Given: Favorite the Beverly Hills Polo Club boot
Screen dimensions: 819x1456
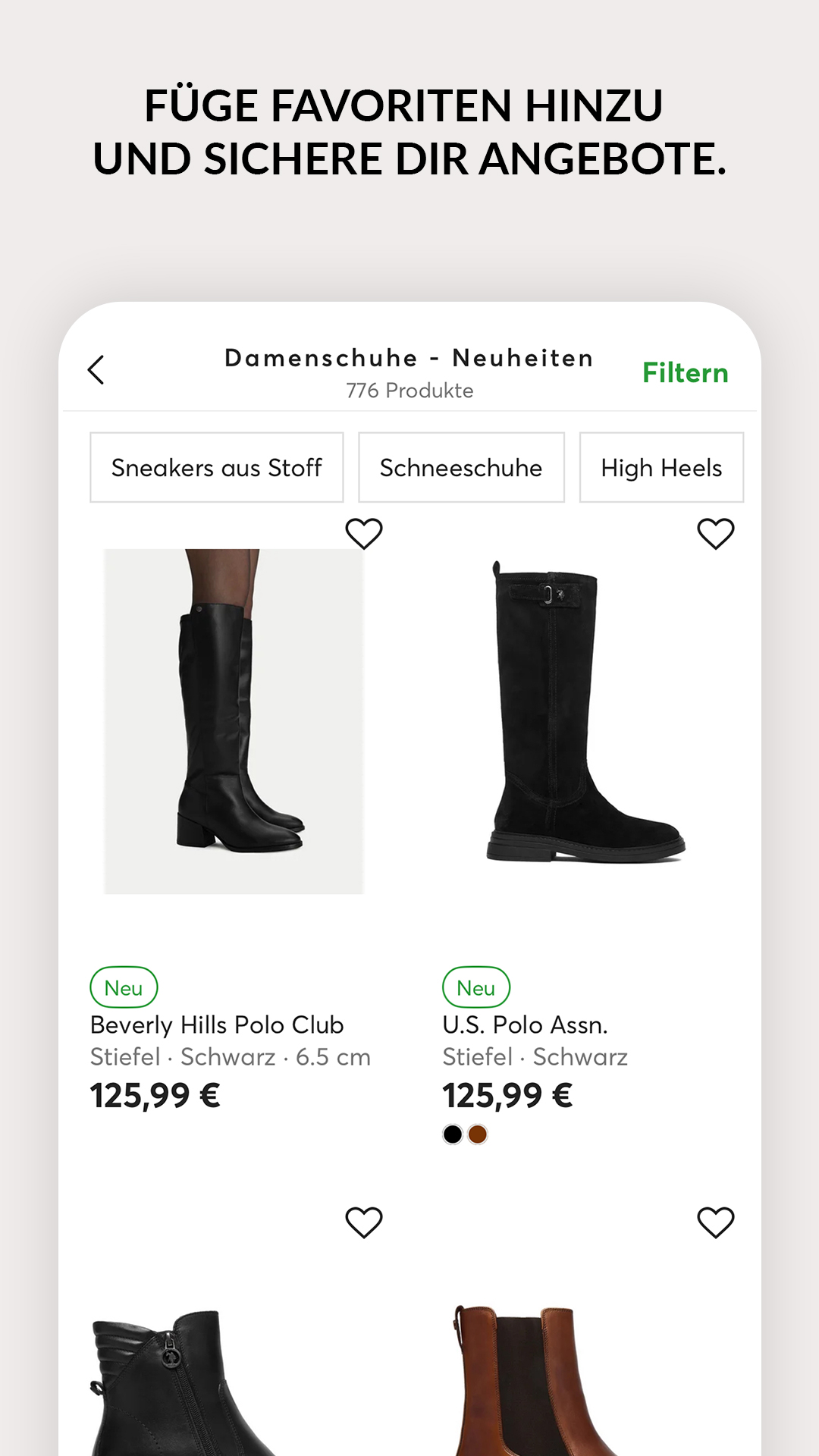Looking at the screenshot, I should tap(364, 534).
